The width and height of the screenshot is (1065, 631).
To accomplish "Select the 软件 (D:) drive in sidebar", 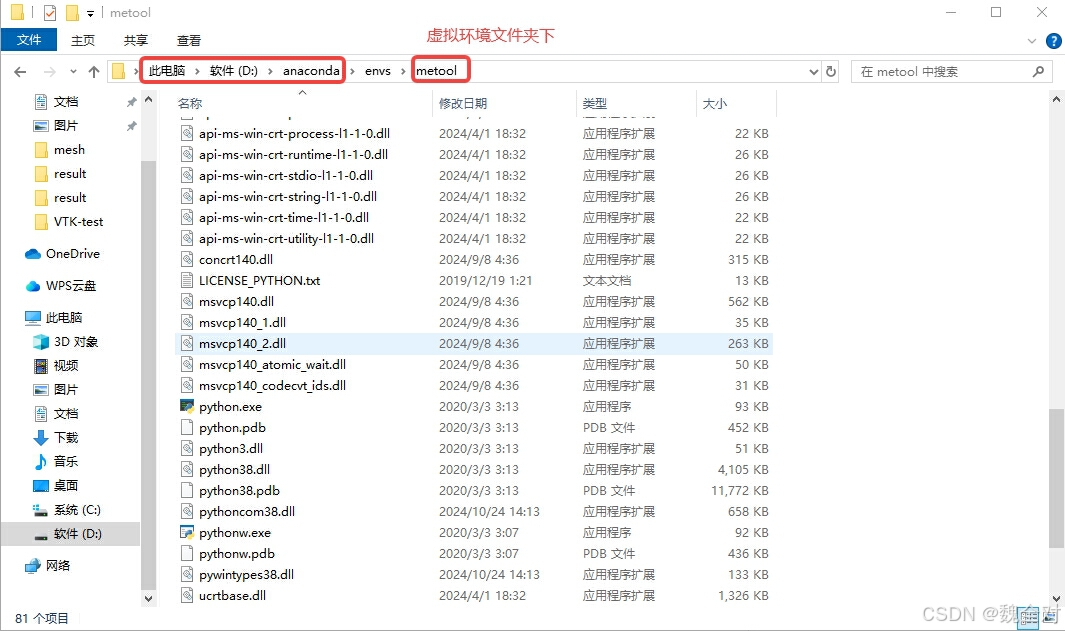I will [71, 534].
